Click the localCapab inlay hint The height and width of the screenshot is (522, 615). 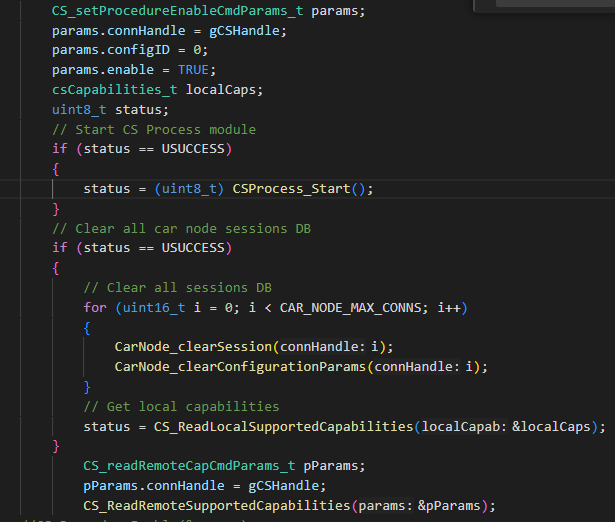pos(464,427)
